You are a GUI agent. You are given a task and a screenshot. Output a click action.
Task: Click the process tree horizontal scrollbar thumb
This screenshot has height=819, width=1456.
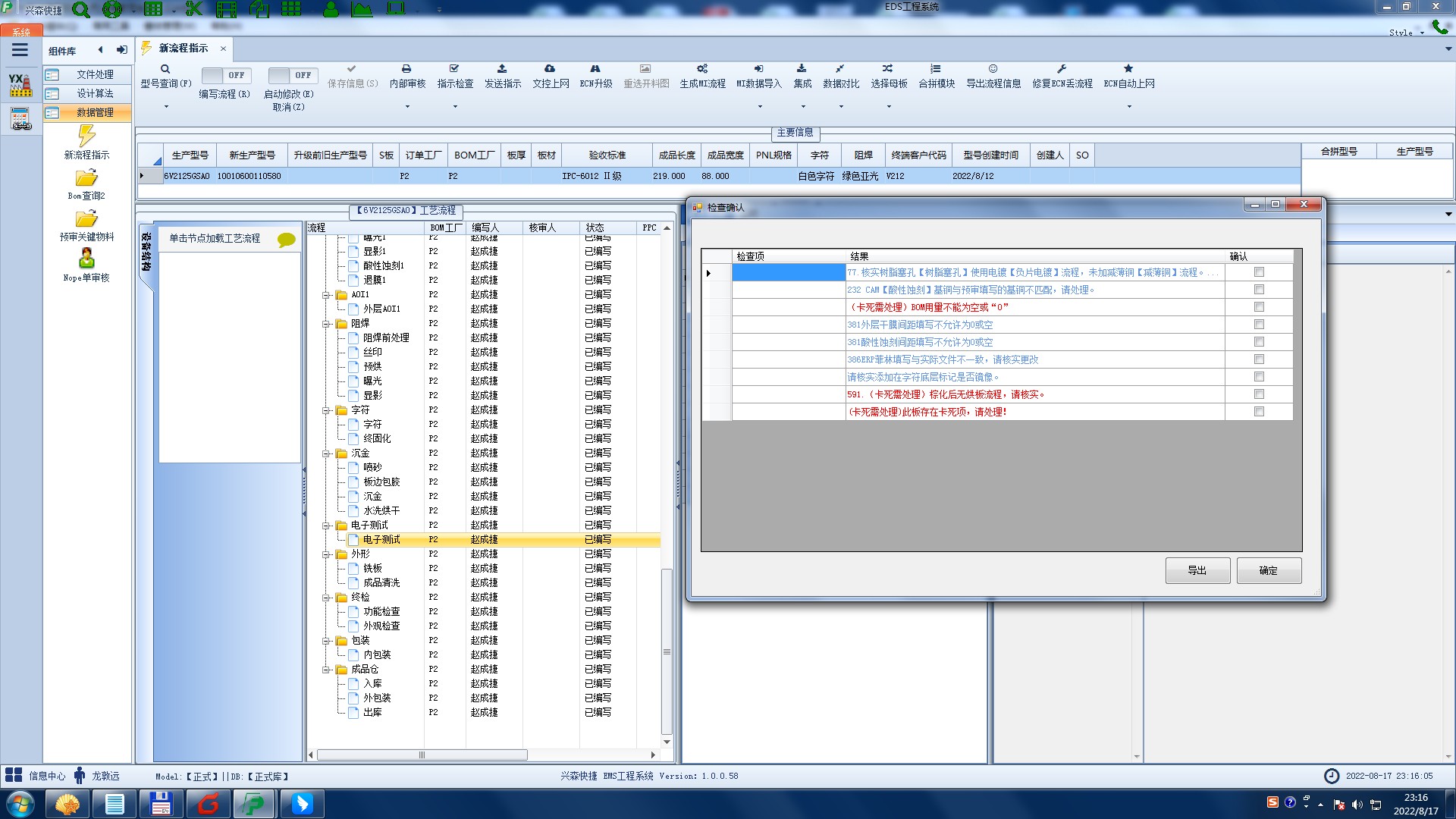point(422,755)
